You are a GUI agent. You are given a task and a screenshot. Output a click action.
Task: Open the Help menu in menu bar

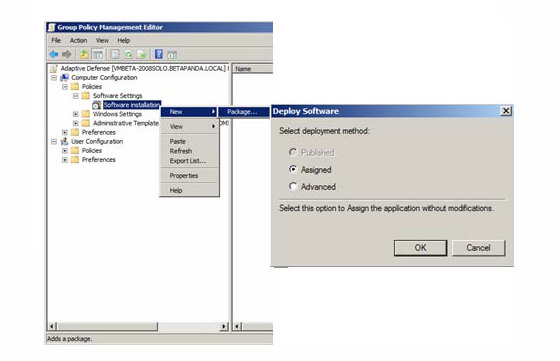pyautogui.click(x=124, y=40)
